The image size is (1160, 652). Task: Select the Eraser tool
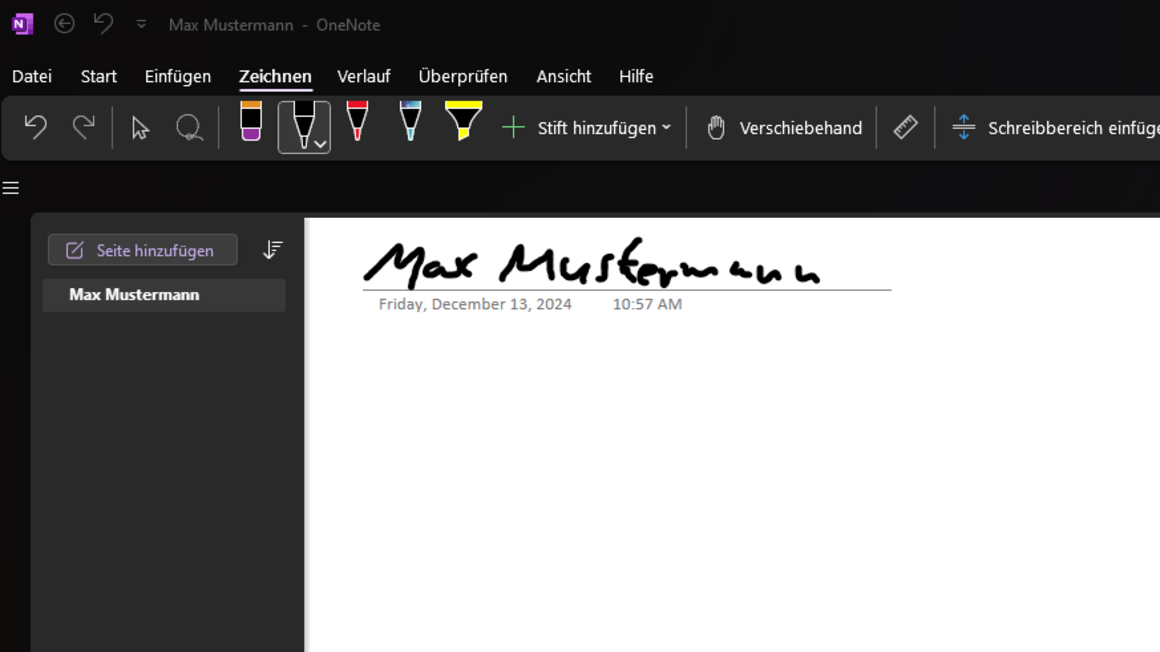pyautogui.click(x=251, y=121)
